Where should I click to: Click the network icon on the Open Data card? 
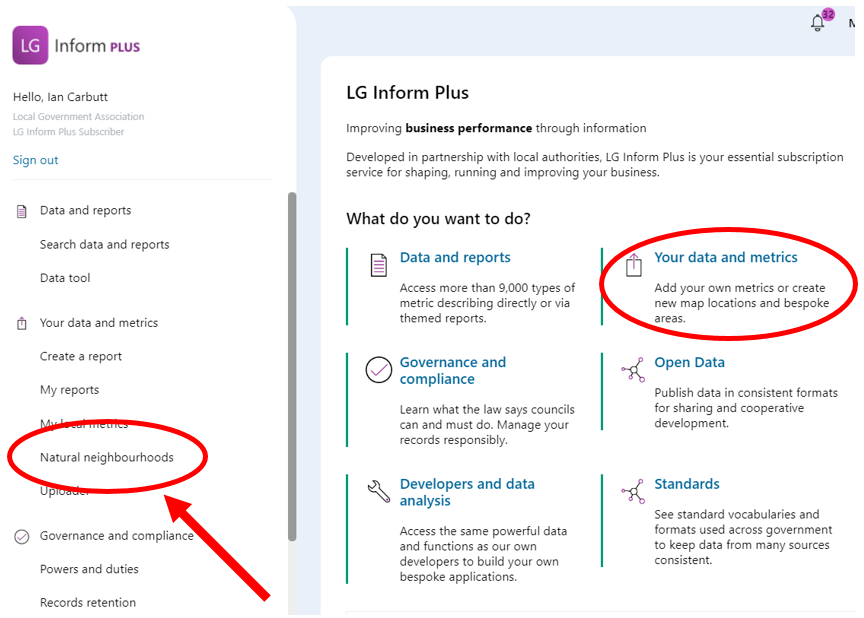click(x=633, y=370)
